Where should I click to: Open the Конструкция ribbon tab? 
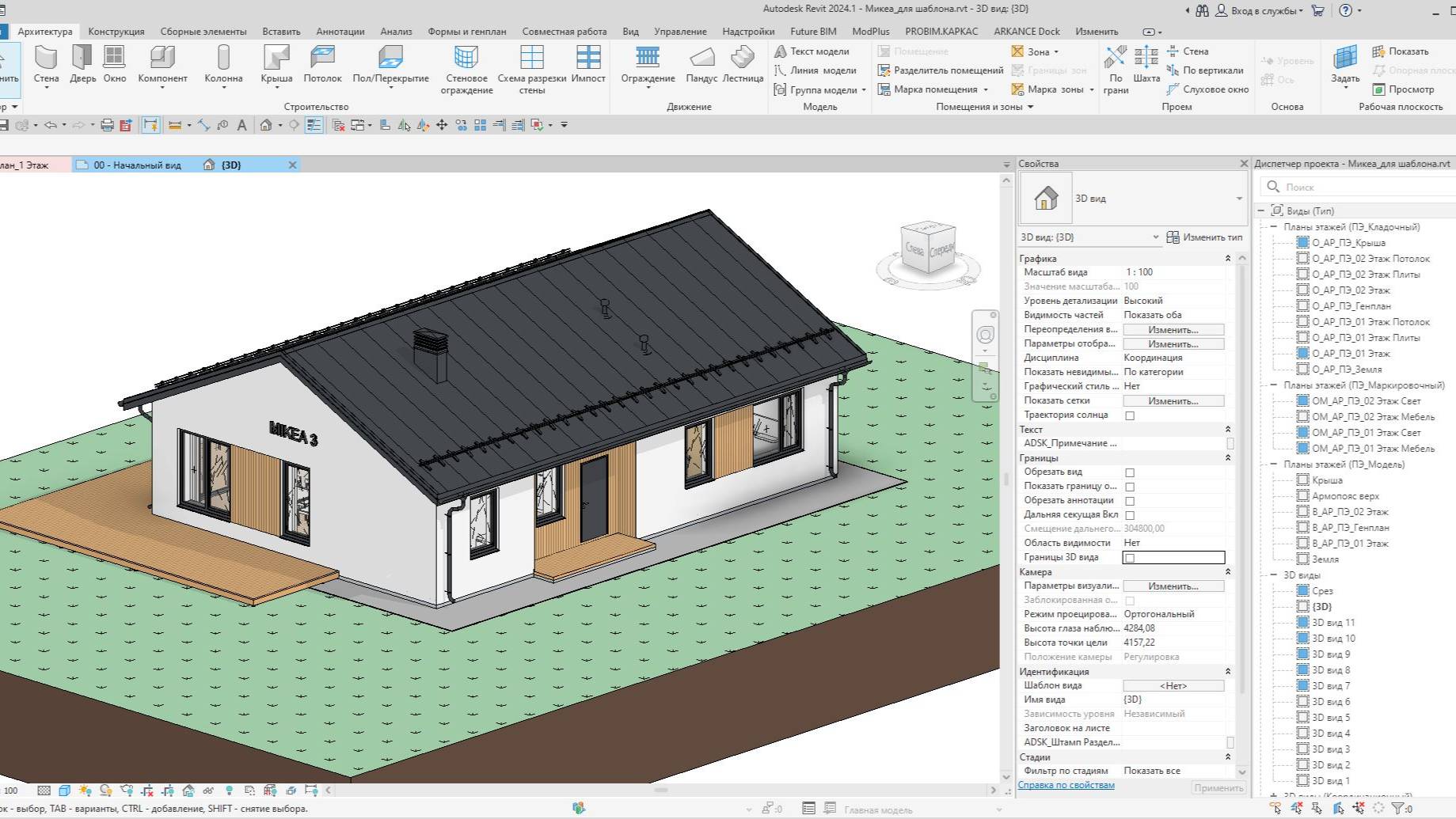[116, 32]
